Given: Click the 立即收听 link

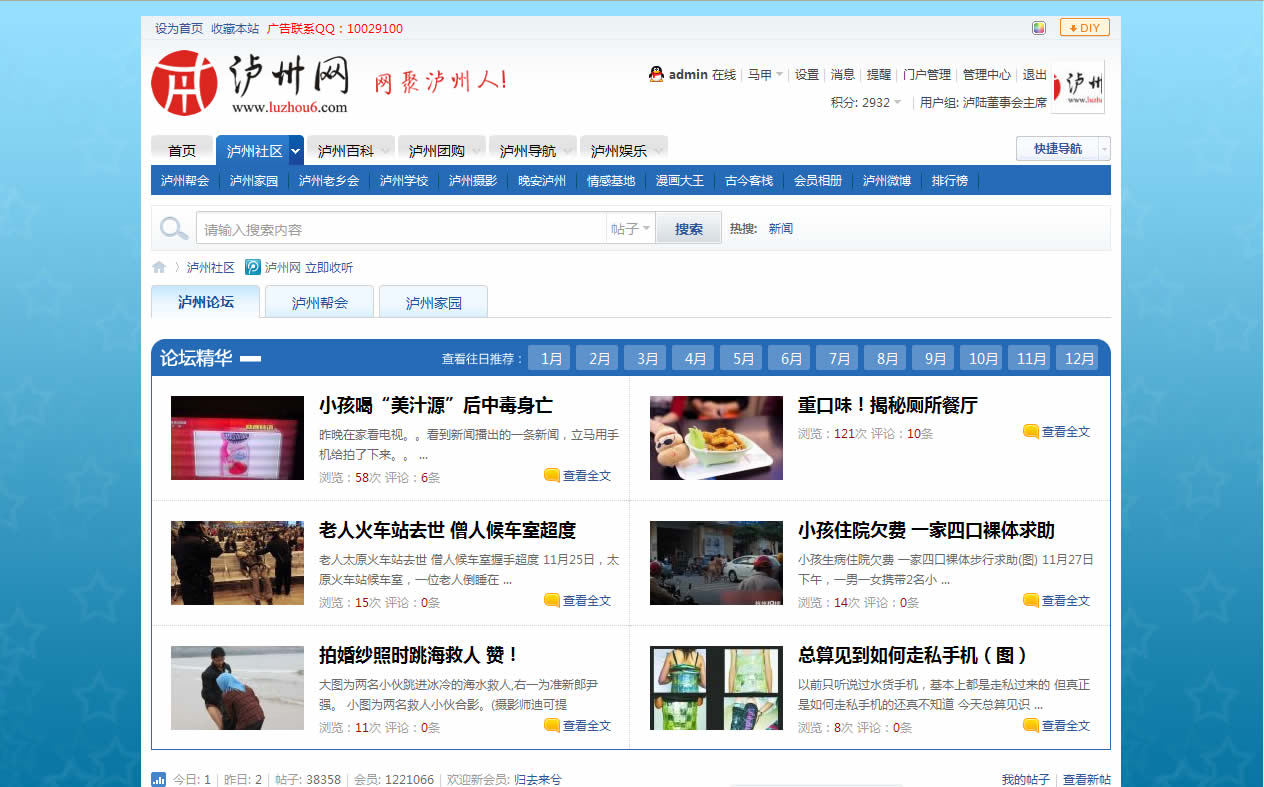Looking at the screenshot, I should coord(329,268).
